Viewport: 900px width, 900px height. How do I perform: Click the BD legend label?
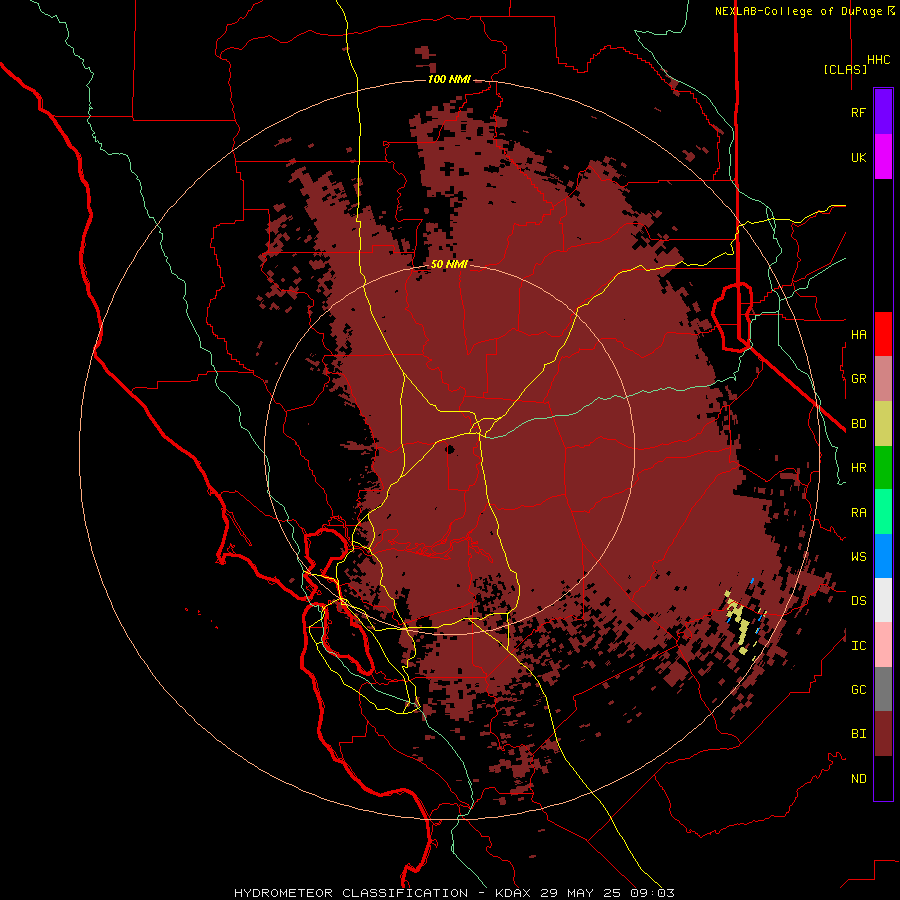(x=858, y=424)
